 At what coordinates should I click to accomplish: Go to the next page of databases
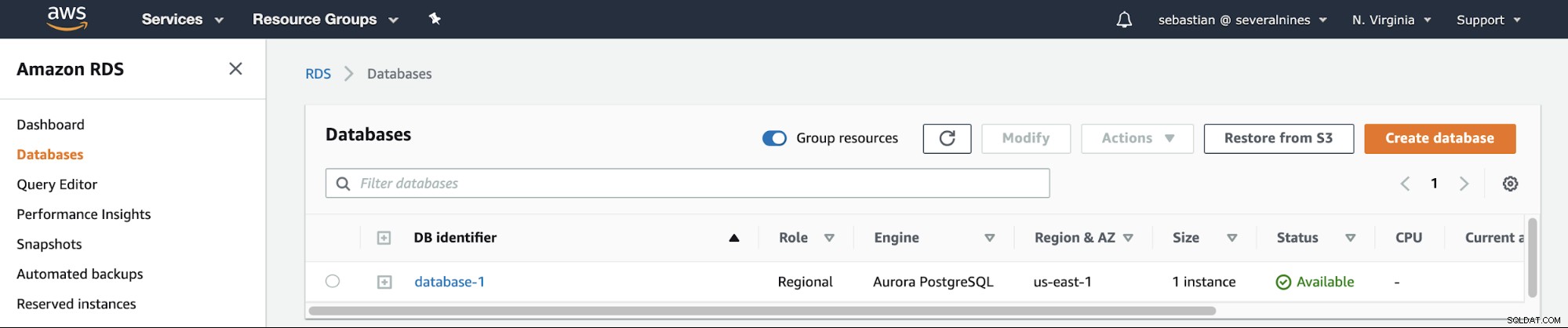pyautogui.click(x=1464, y=184)
